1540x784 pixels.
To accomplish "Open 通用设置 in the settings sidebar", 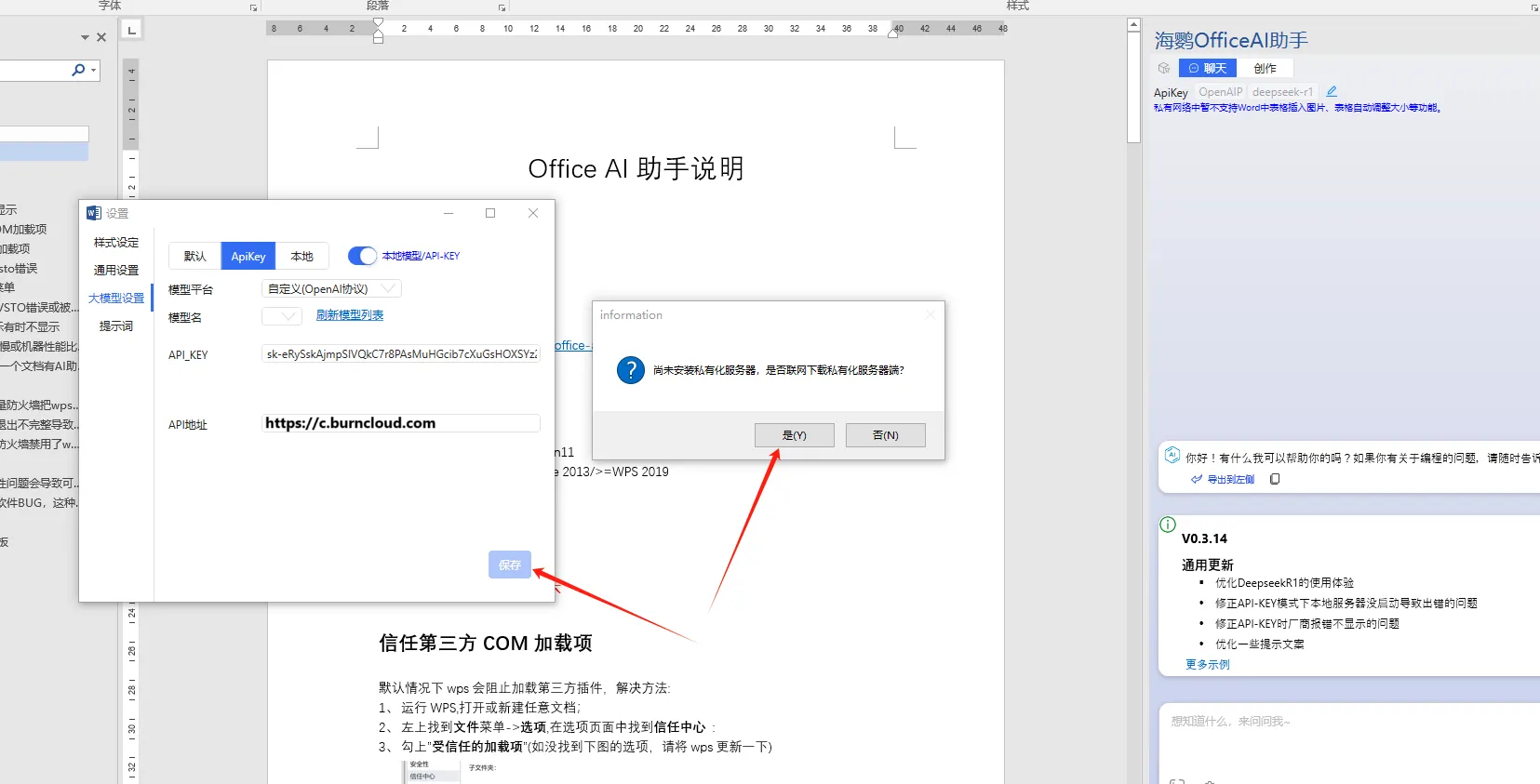I will [x=116, y=271].
